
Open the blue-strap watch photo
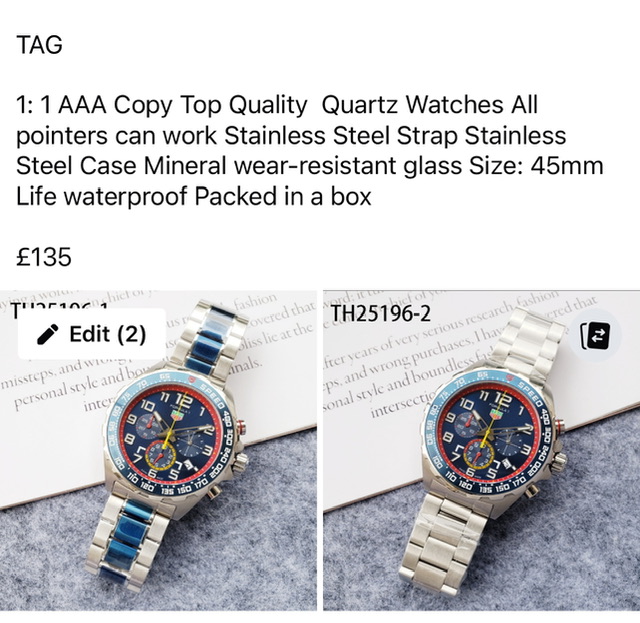tap(158, 450)
